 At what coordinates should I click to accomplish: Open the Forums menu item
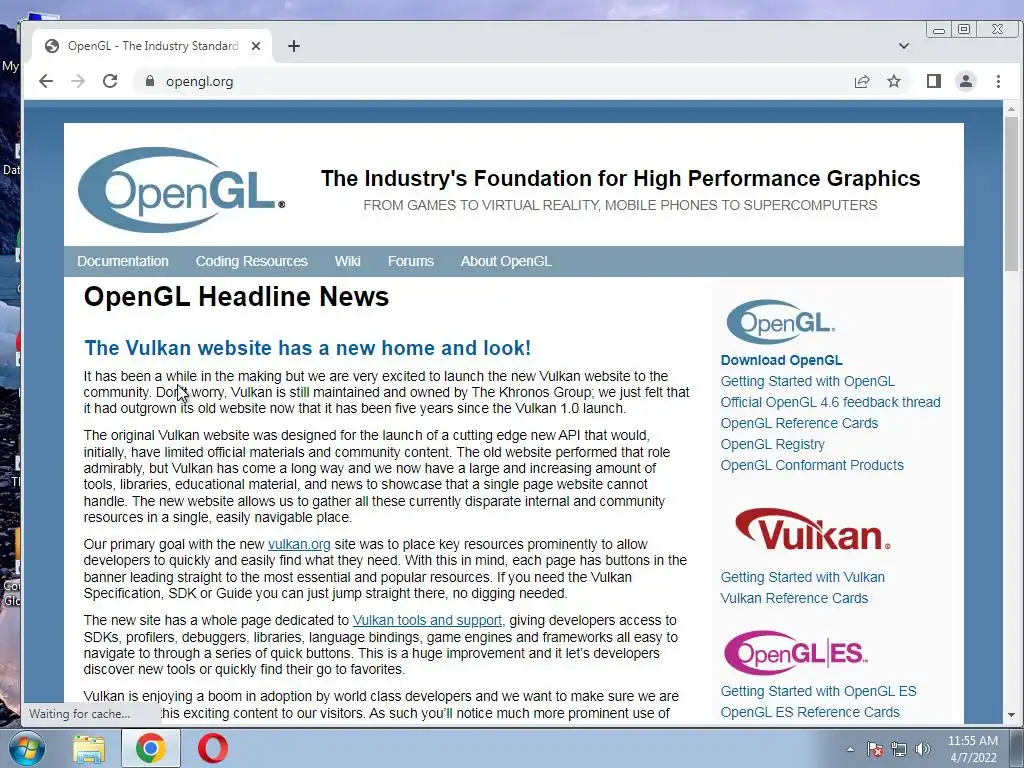click(x=411, y=261)
